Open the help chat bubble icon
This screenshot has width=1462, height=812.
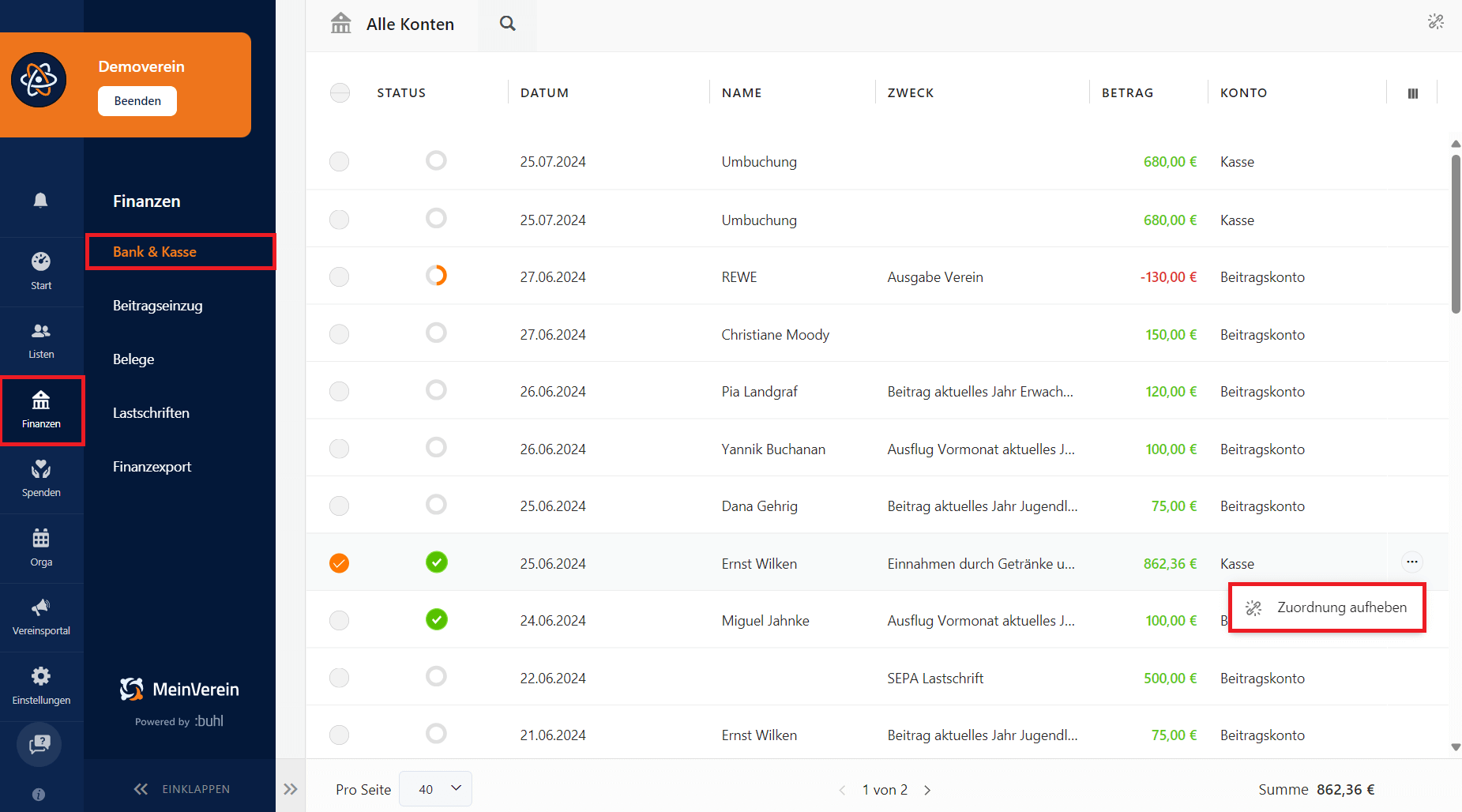(39, 744)
